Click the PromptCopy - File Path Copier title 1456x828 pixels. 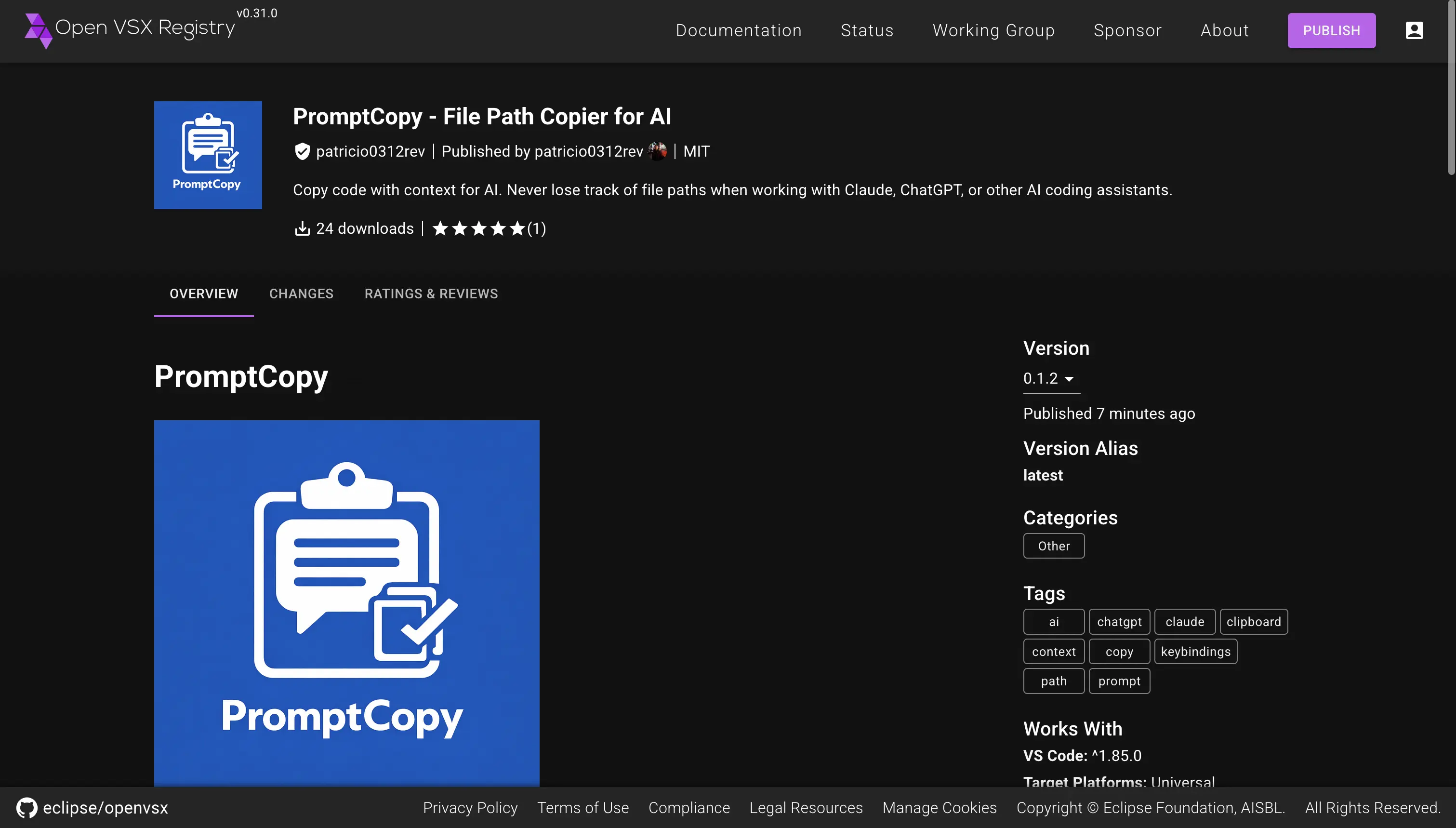482,116
